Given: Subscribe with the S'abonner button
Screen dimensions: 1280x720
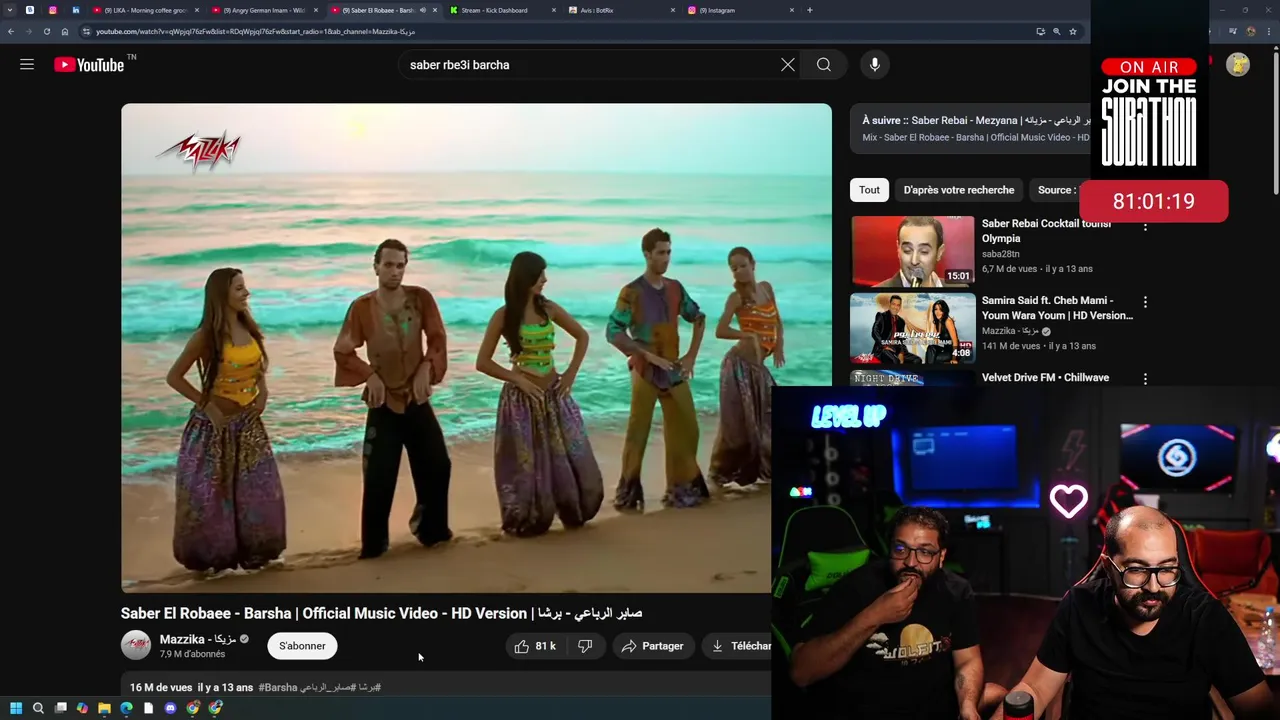Looking at the screenshot, I should click(302, 646).
